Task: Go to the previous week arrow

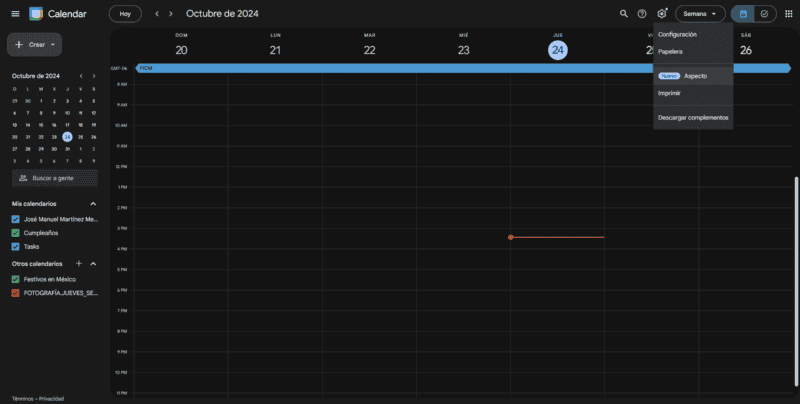Action: [157, 14]
